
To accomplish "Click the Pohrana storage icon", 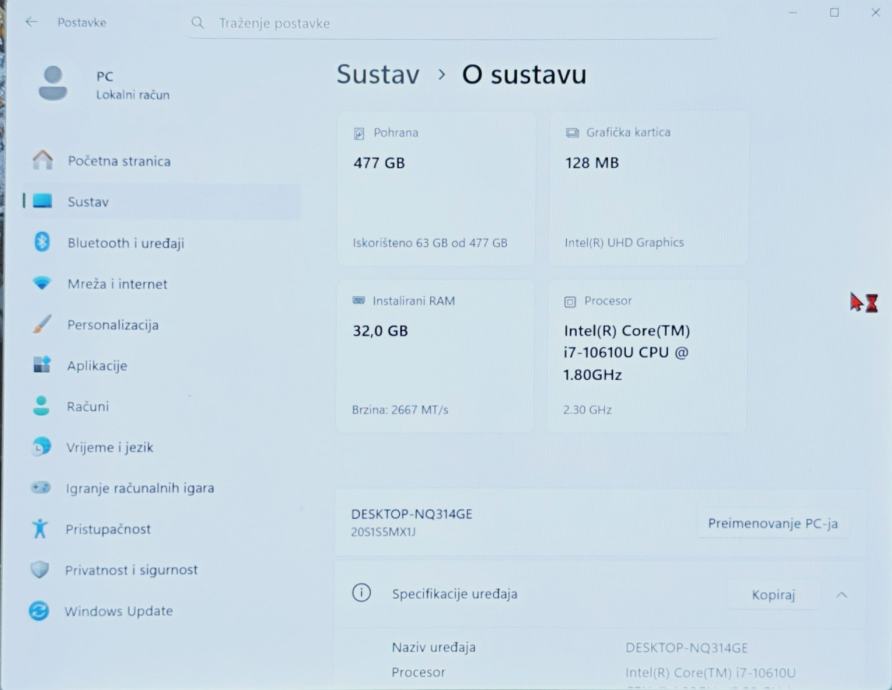I will pos(359,133).
